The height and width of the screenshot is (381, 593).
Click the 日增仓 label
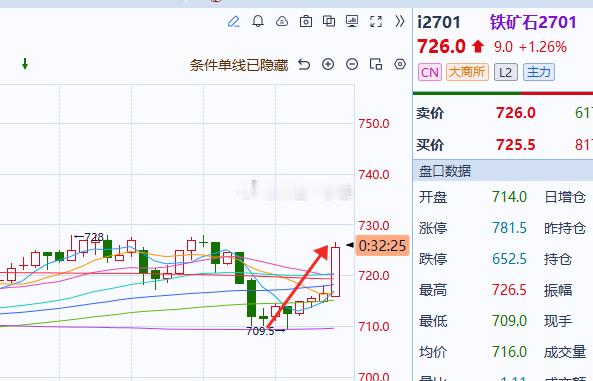point(565,197)
